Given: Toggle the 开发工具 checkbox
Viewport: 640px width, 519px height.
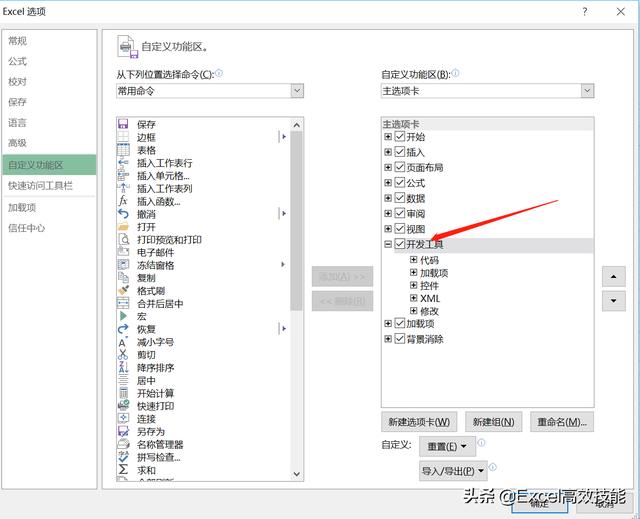Looking at the screenshot, I should click(400, 244).
